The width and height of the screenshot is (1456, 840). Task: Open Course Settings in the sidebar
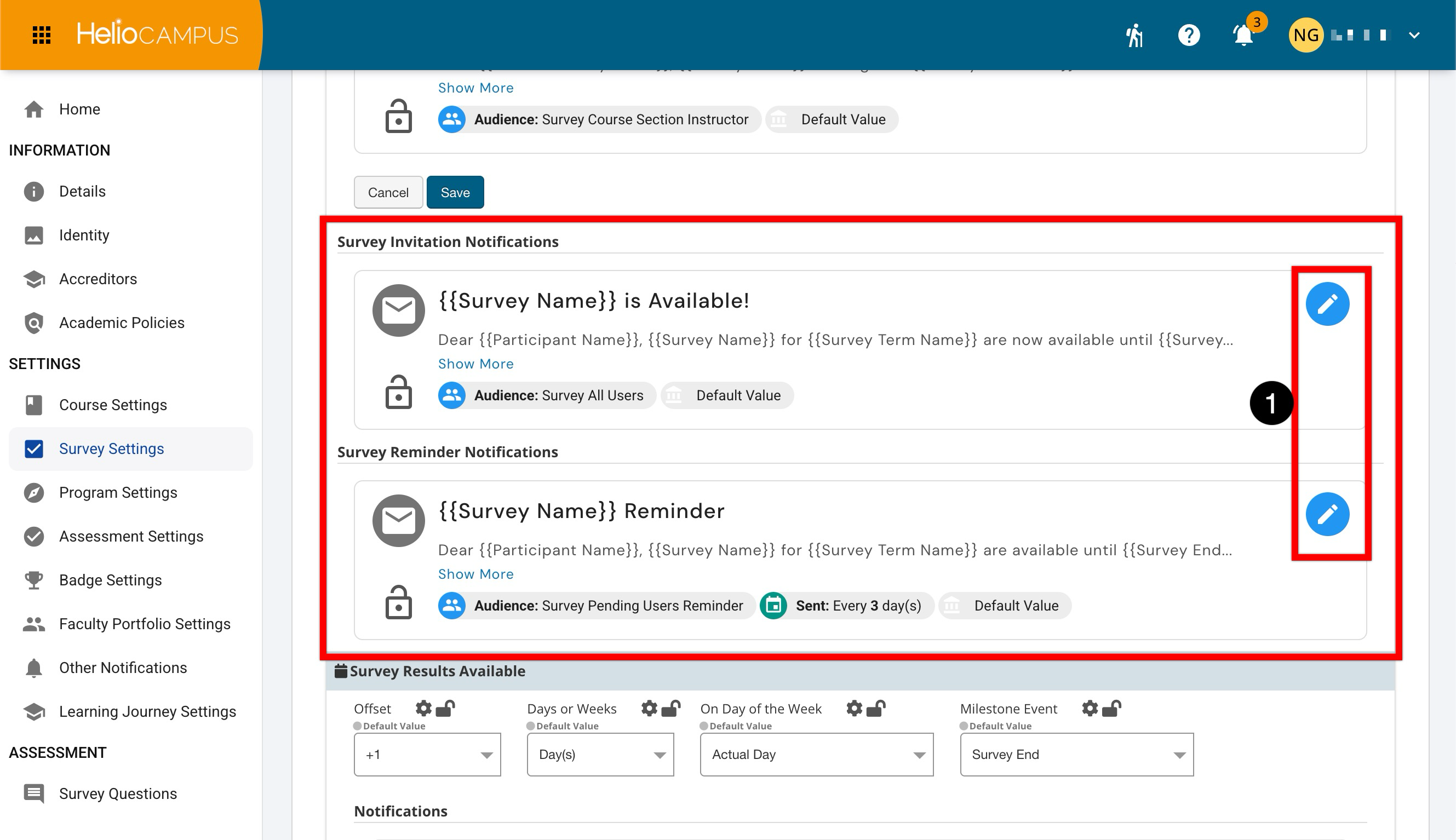[130, 405]
